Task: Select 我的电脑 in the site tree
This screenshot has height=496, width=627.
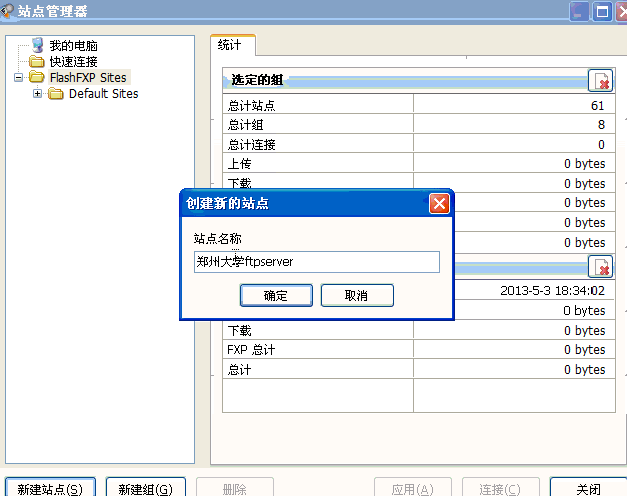Action: (x=74, y=46)
